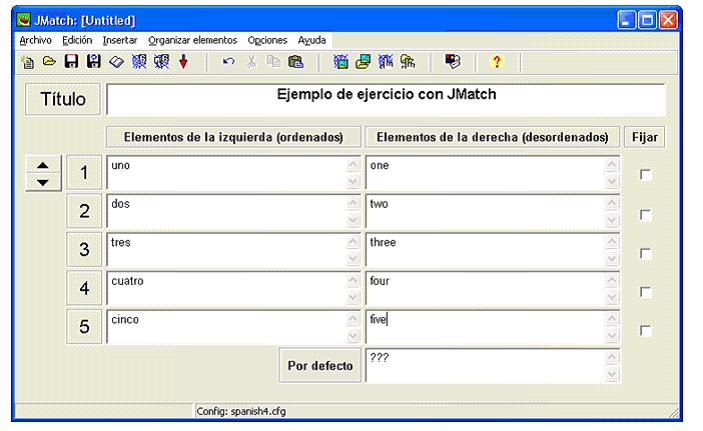Viewport: 703px width, 431px height.
Task: Click the red down arrow toolbar icon
Action: [183, 61]
